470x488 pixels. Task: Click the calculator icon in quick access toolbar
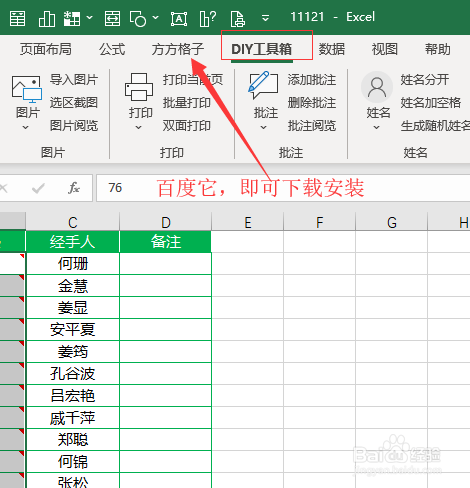click(x=17, y=18)
